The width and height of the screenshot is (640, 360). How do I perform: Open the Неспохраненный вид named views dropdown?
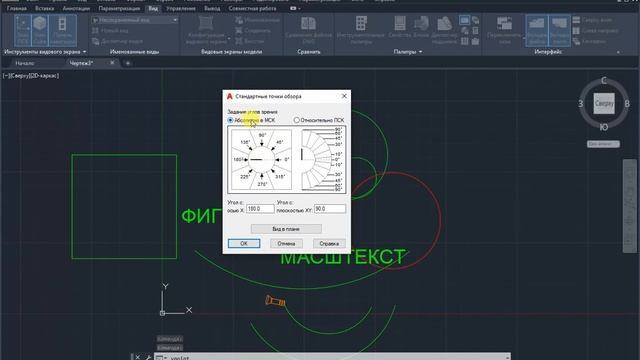pos(135,20)
